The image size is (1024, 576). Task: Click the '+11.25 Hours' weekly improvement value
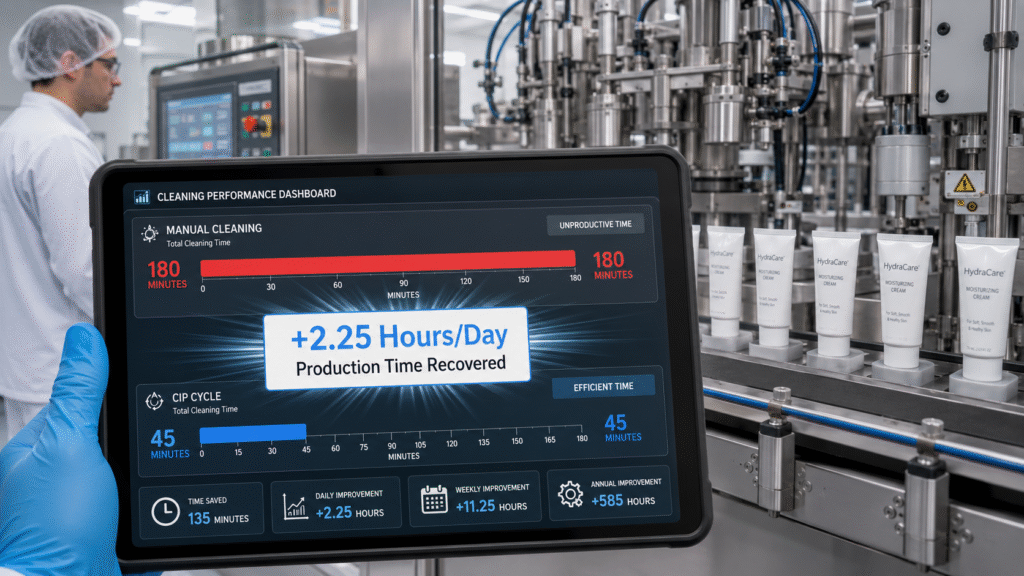(491, 506)
